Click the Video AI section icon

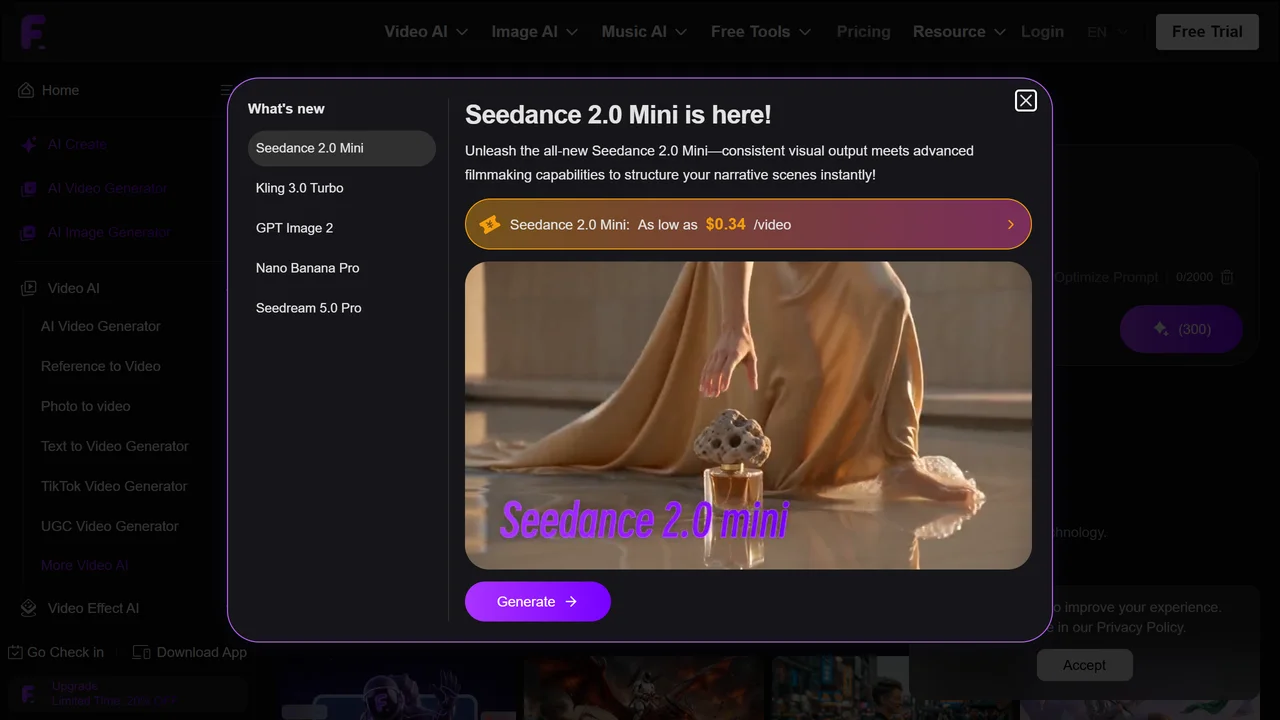coord(29,288)
